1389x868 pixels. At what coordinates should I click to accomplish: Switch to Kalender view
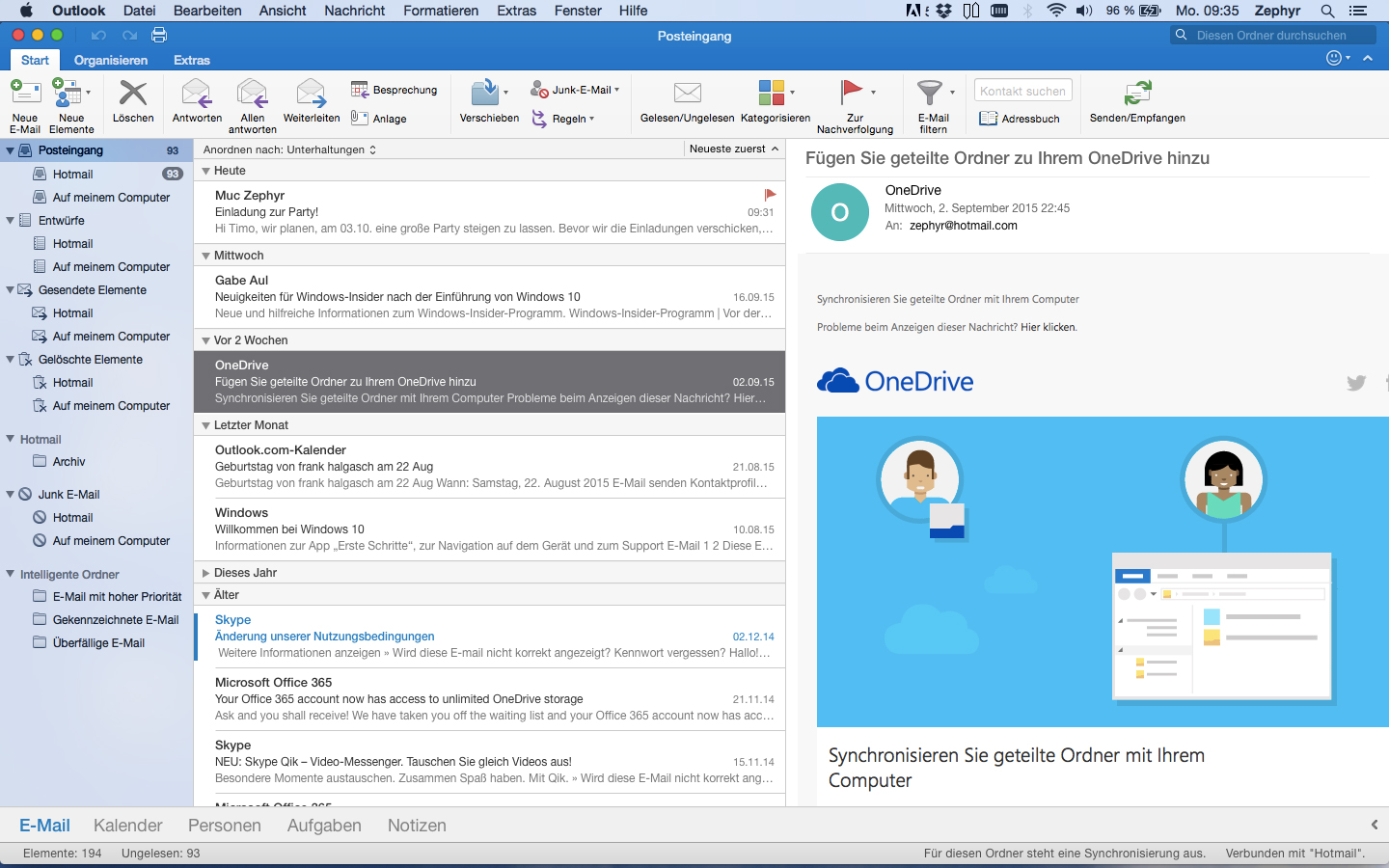pos(127,826)
